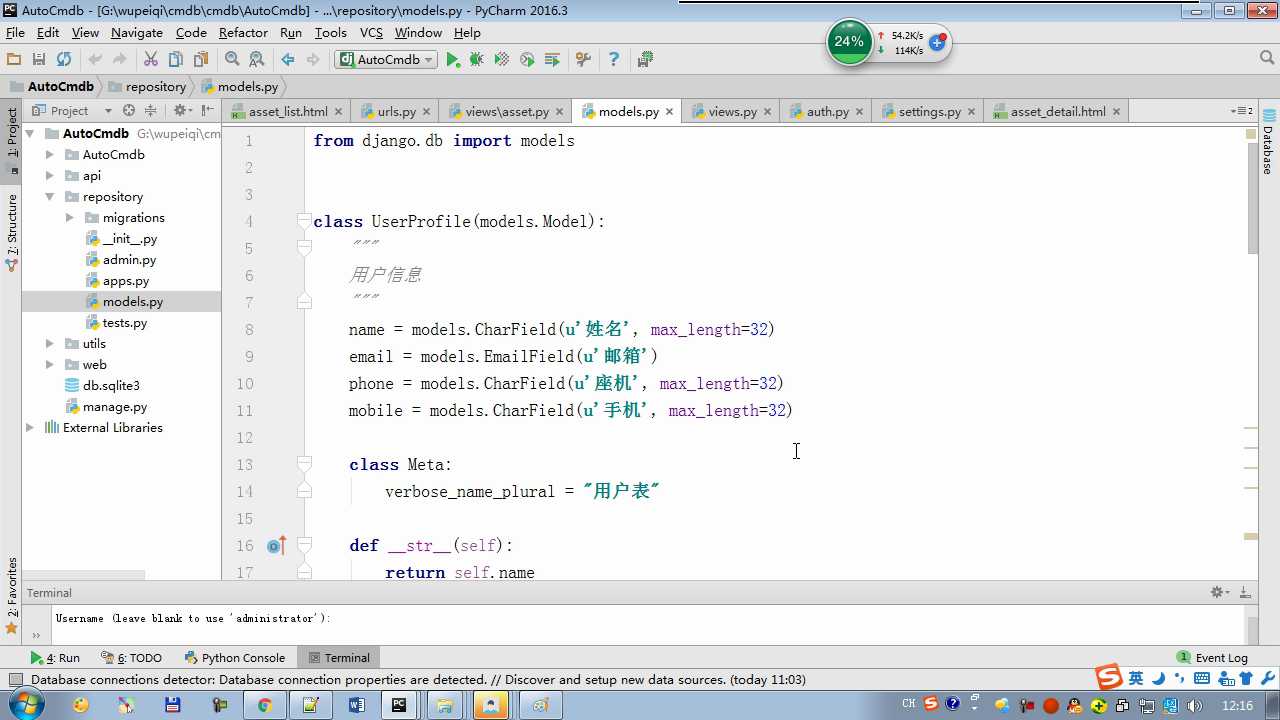The height and width of the screenshot is (720, 1280).
Task: Click the Sogou input method S icon
Action: [1109, 677]
